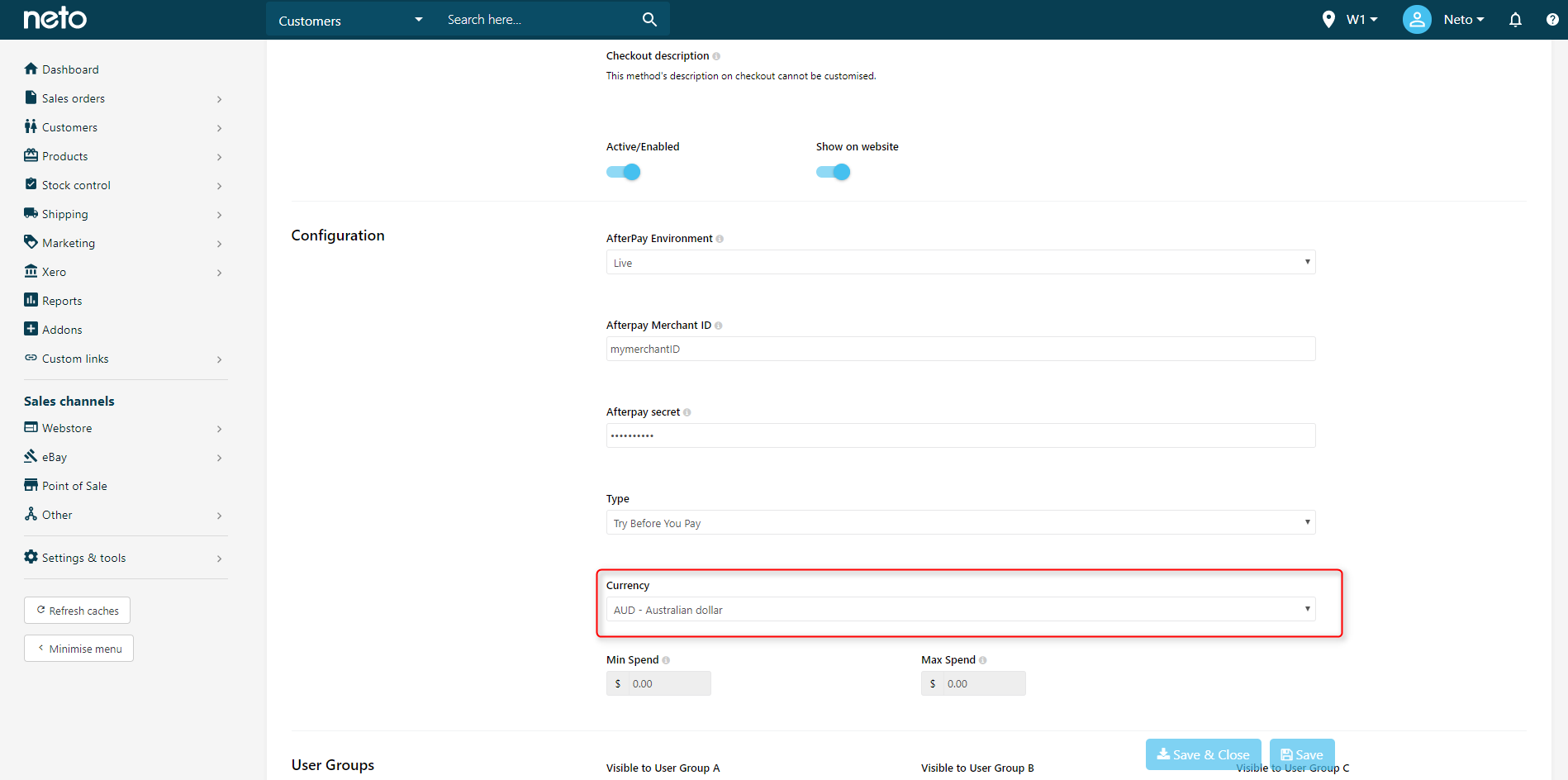The height and width of the screenshot is (780, 1568).
Task: Click the Minimise menu button
Action: click(x=78, y=649)
